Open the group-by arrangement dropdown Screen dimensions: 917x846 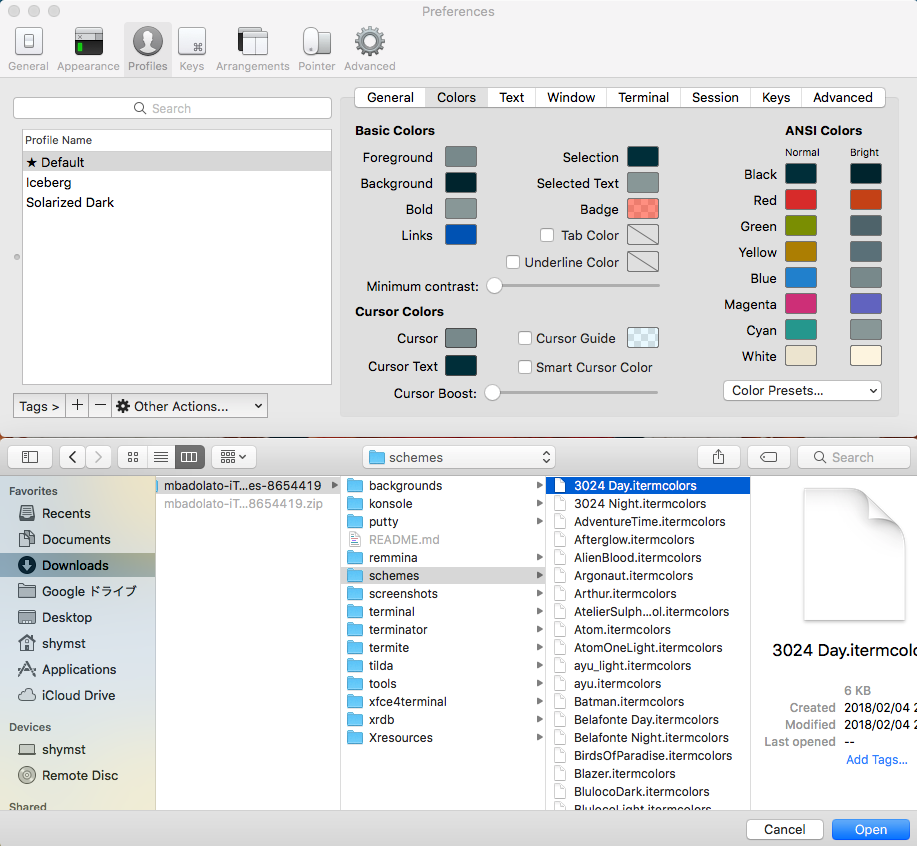click(x=233, y=457)
